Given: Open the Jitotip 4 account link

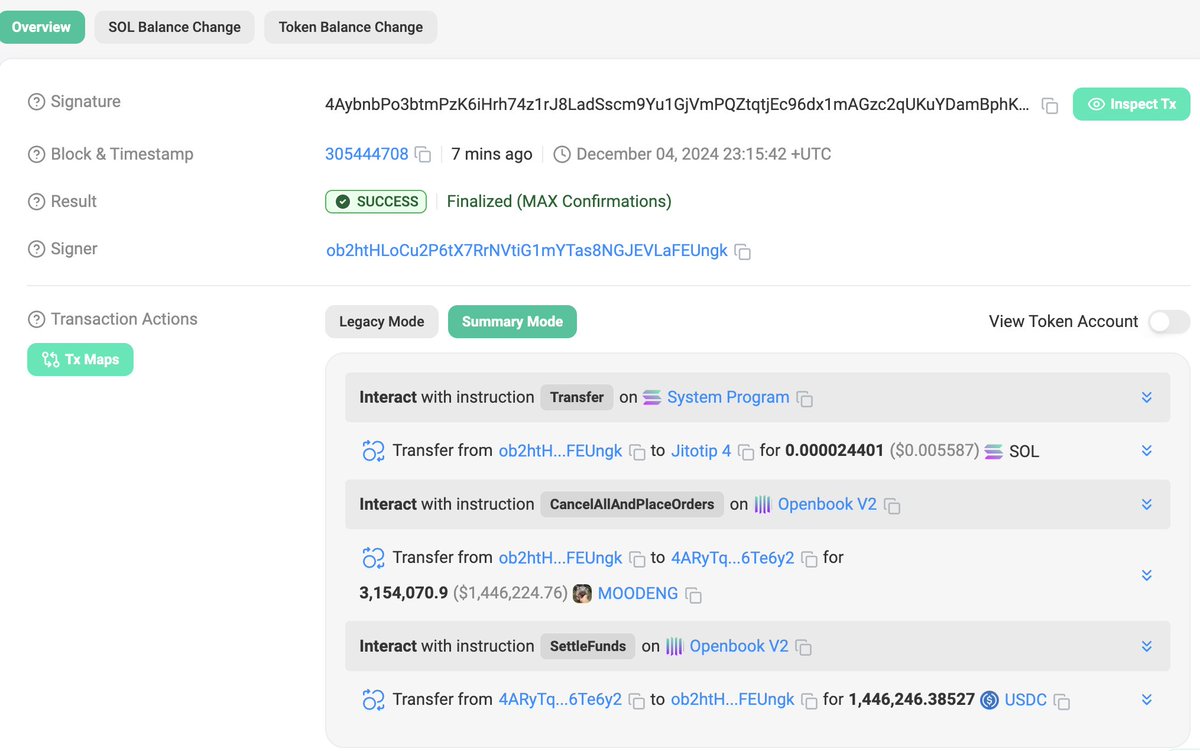Looking at the screenshot, I should coord(701,451).
